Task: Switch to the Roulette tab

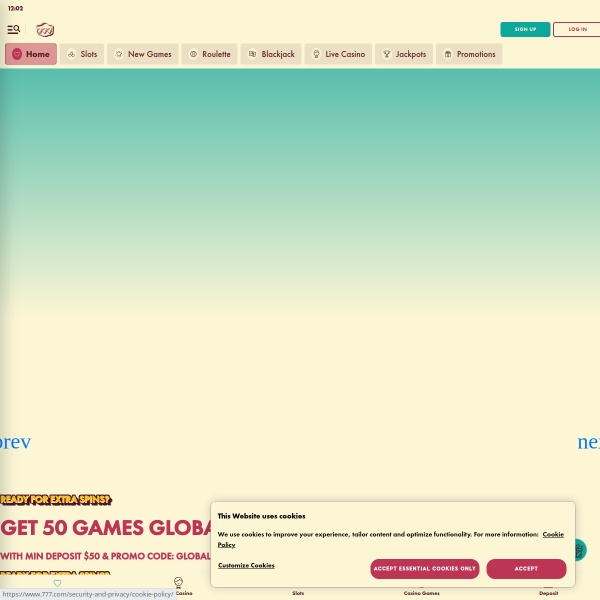Action: click(x=210, y=54)
